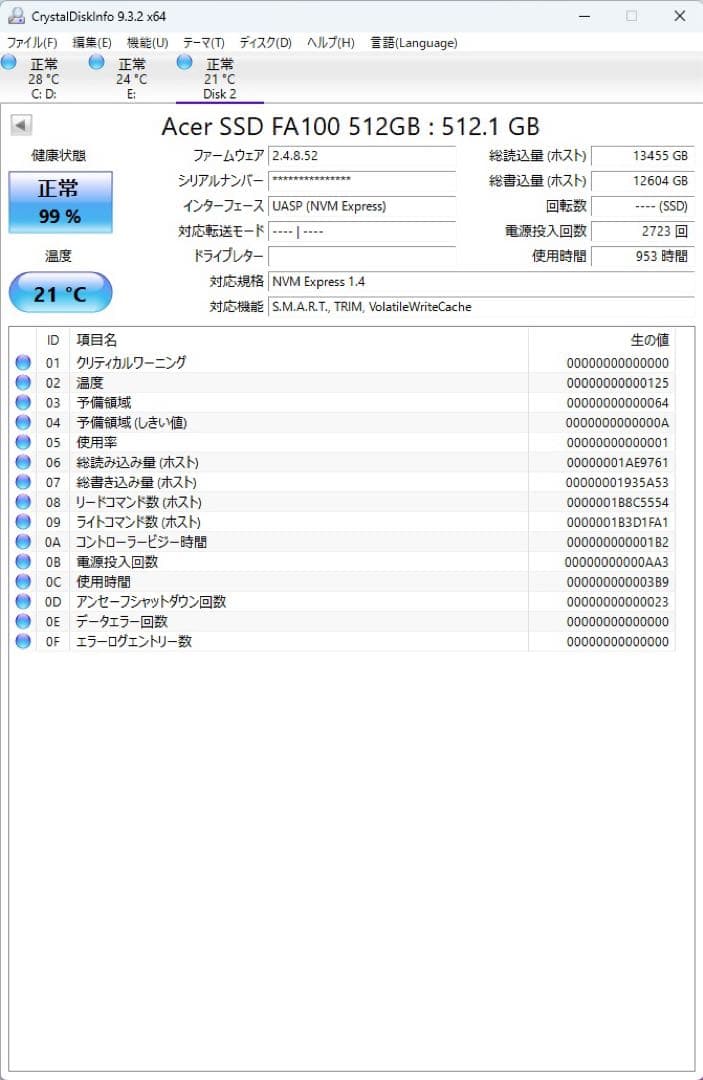Image resolution: width=703 pixels, height=1080 pixels.
Task: Click the ファームウェア field showing 2.4.8.52
Action: (362, 156)
